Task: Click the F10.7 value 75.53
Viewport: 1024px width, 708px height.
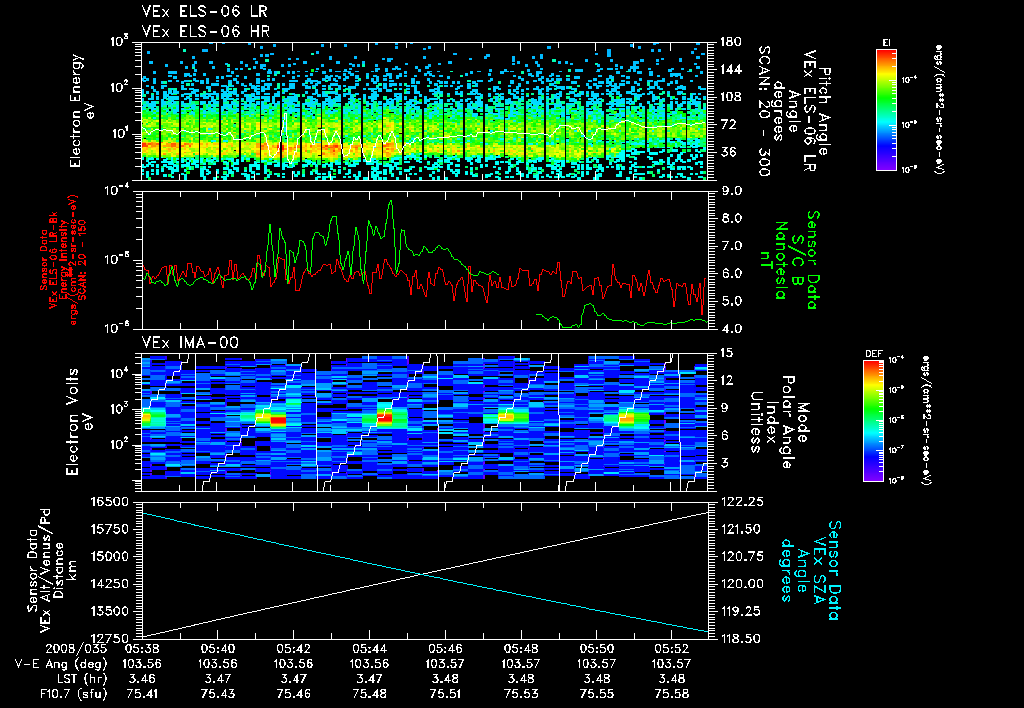Action: (520, 694)
